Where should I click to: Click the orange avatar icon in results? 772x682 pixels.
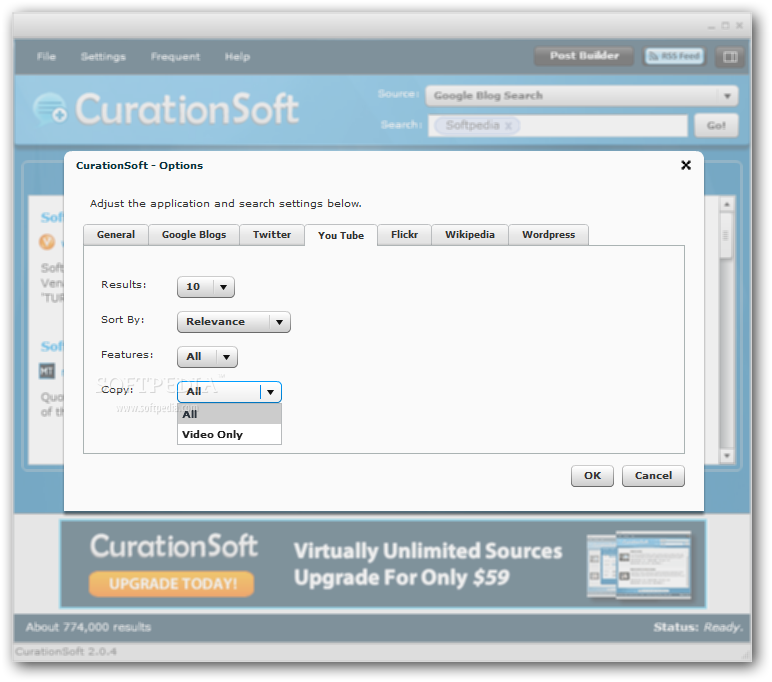(47, 242)
